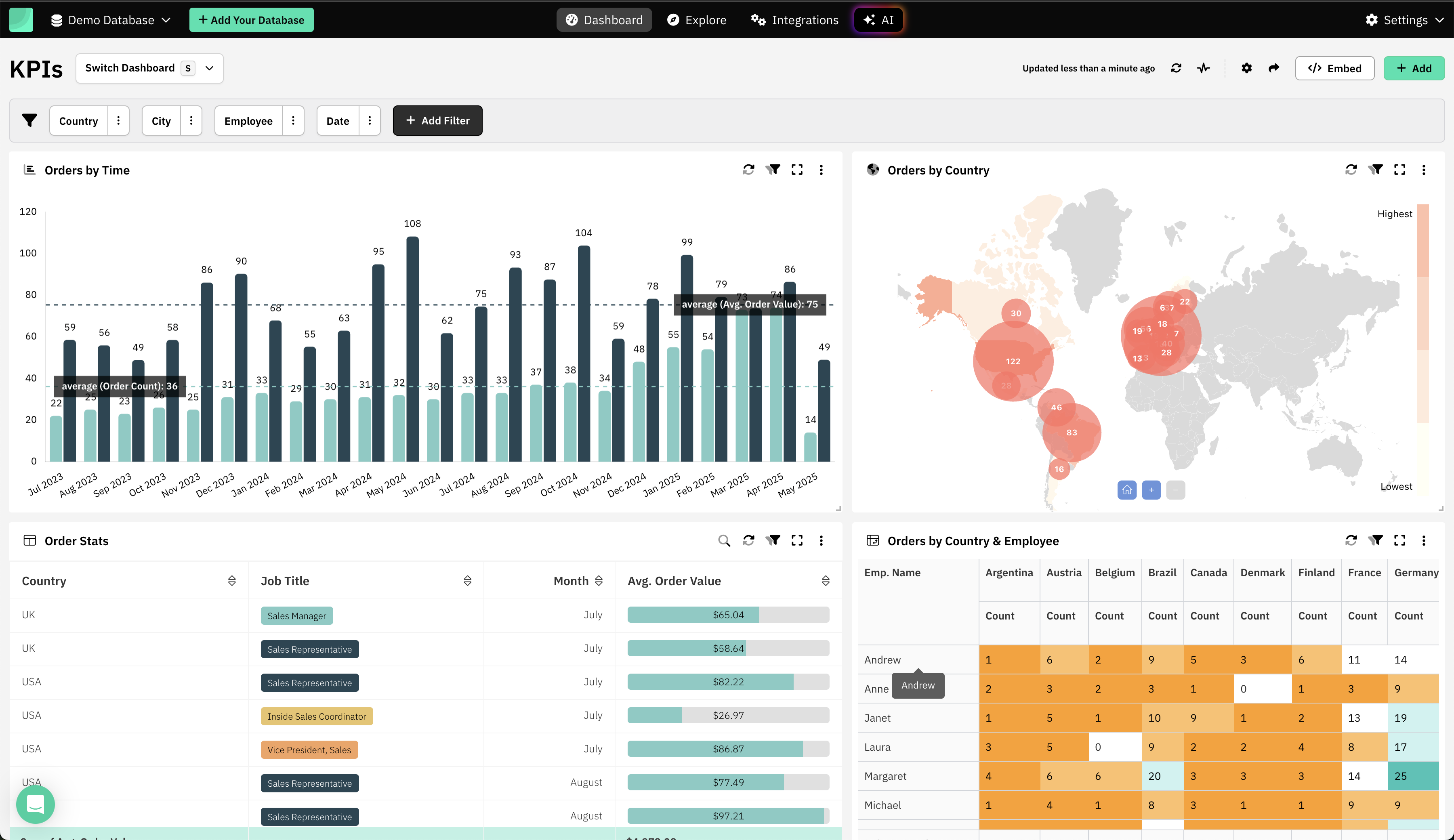This screenshot has width=1454, height=840.
Task: Click the Embed button
Action: tap(1334, 68)
